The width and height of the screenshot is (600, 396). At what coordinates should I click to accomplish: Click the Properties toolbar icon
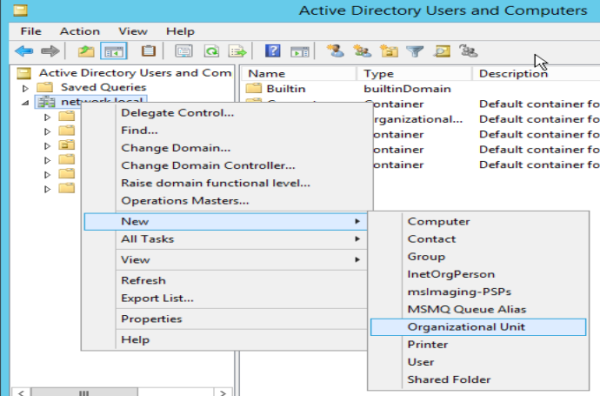pyautogui.click(x=184, y=51)
